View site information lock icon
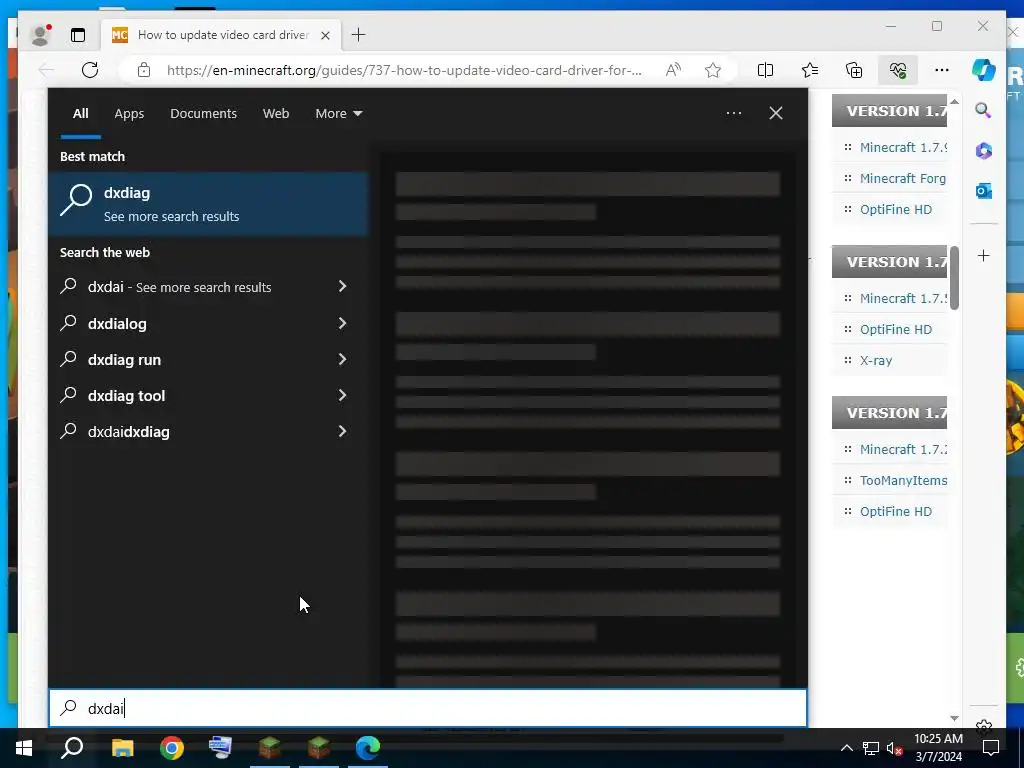The height and width of the screenshot is (768, 1024). click(x=144, y=70)
